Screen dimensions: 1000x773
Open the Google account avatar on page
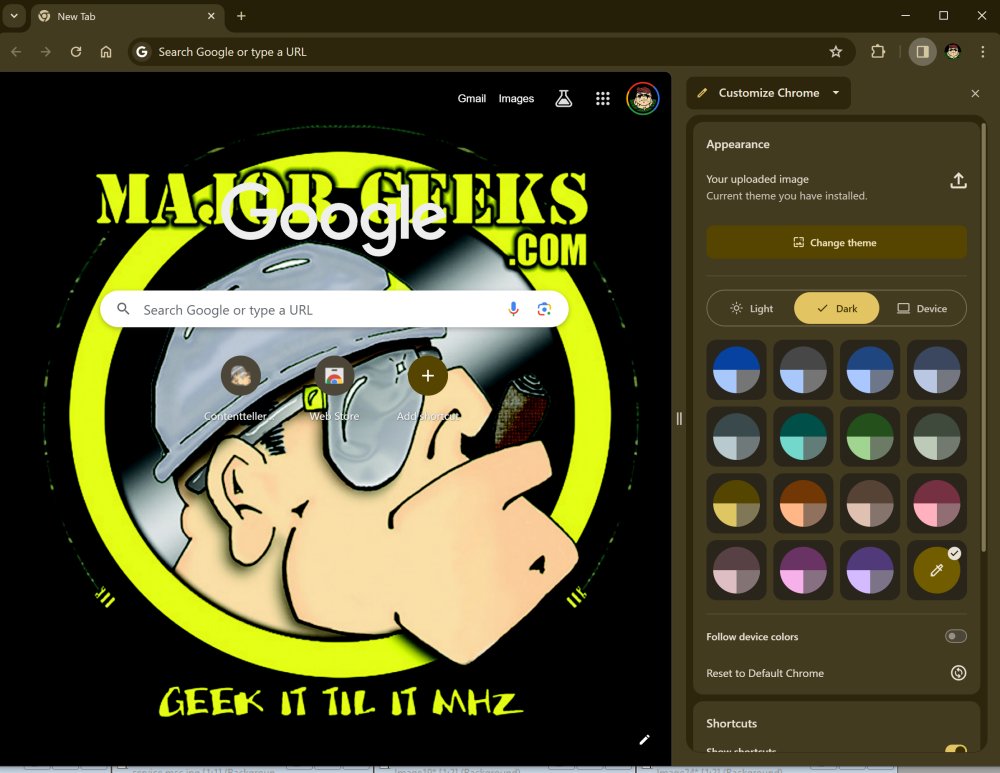[643, 98]
